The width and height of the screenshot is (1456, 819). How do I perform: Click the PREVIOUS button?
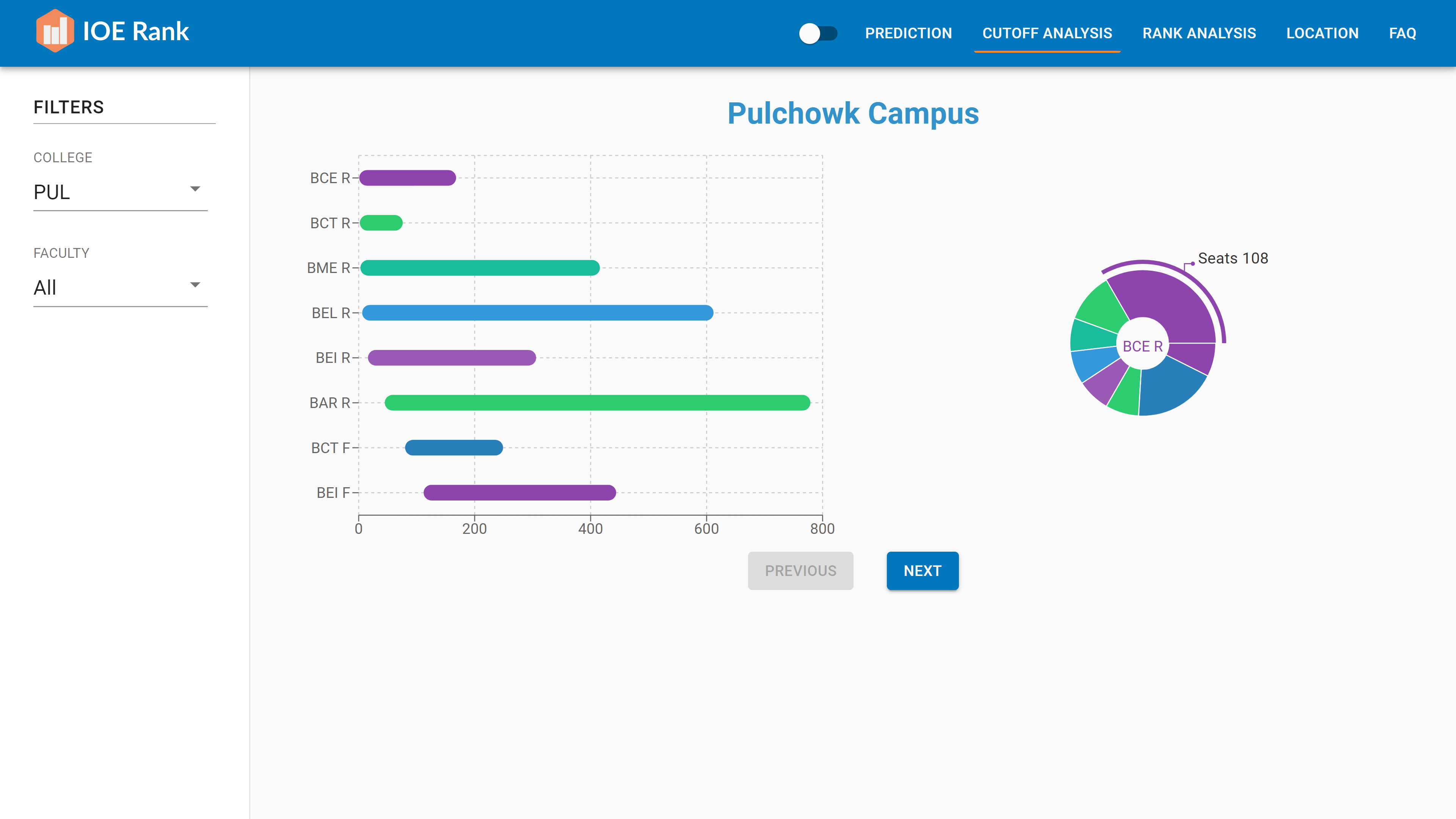[x=800, y=571]
